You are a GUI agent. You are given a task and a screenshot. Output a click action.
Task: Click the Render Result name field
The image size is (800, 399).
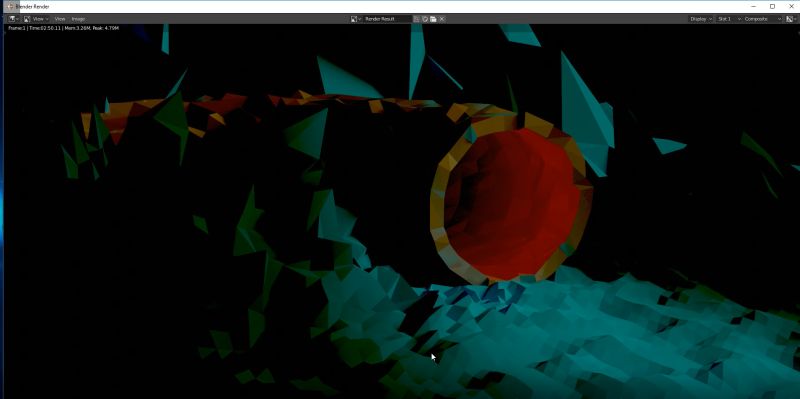coord(387,19)
